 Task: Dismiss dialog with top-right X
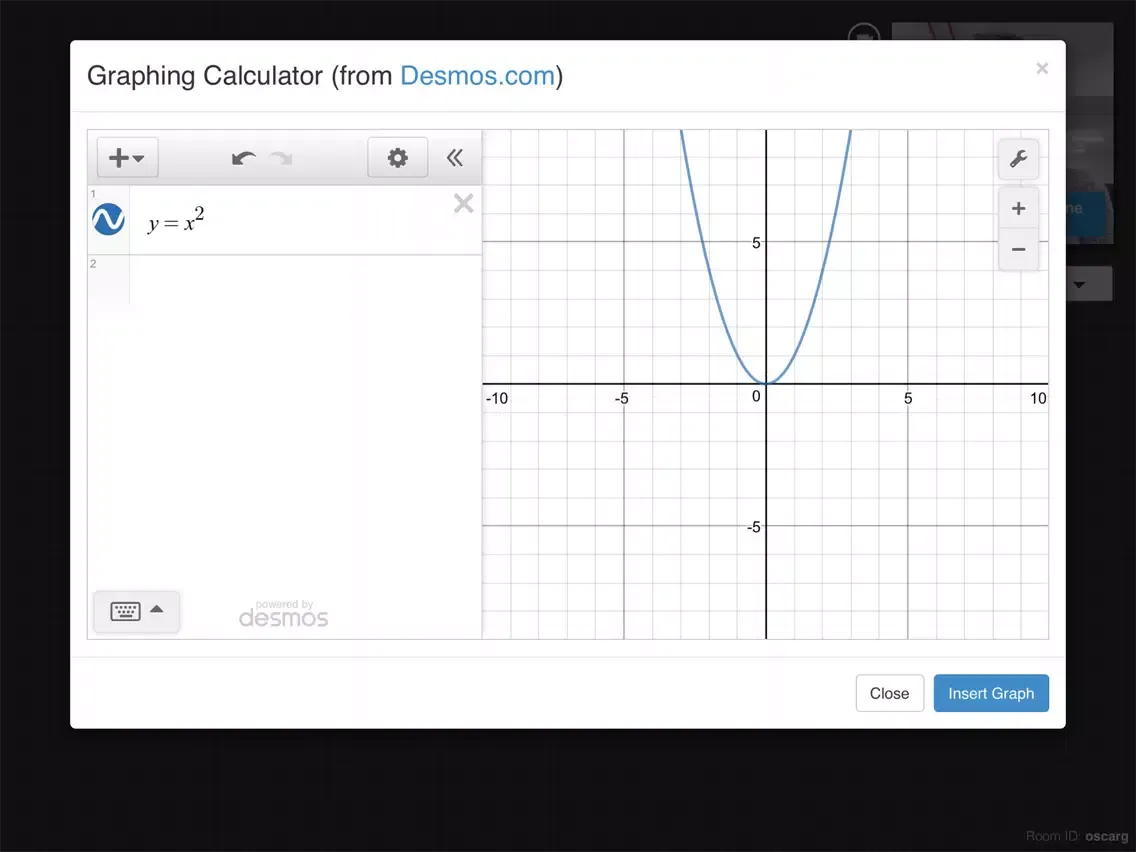click(1042, 68)
